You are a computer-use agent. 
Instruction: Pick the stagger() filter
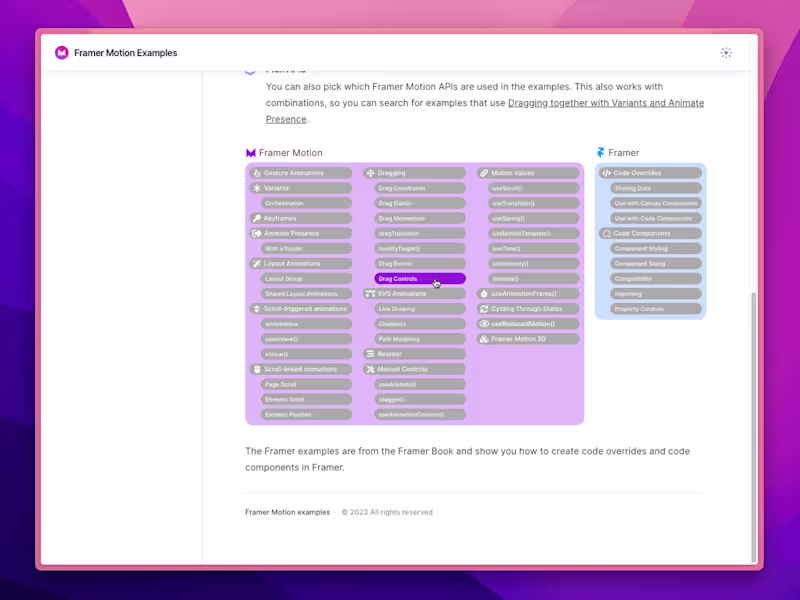(420, 399)
